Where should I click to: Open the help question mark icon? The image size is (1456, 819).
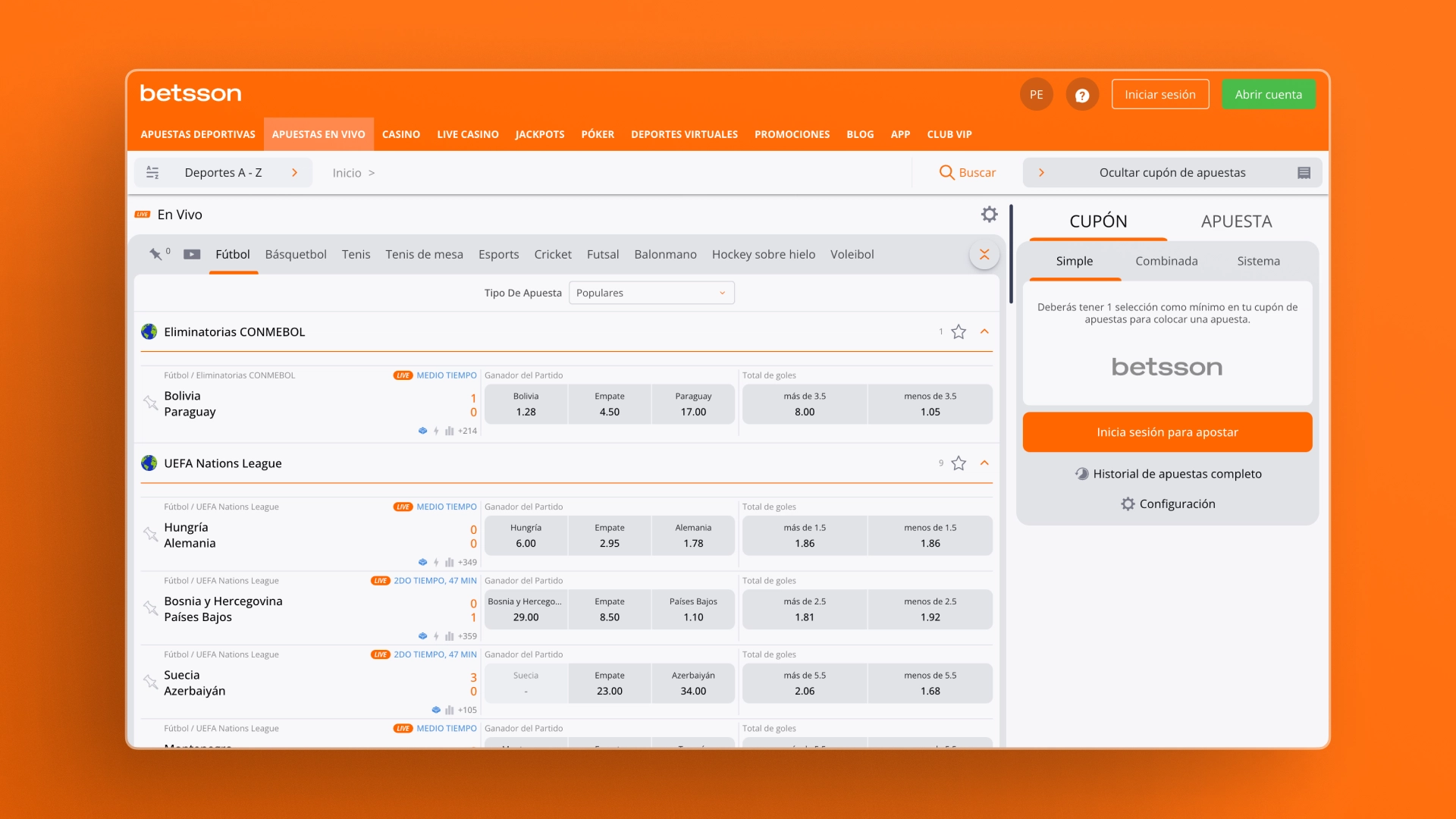pyautogui.click(x=1082, y=95)
